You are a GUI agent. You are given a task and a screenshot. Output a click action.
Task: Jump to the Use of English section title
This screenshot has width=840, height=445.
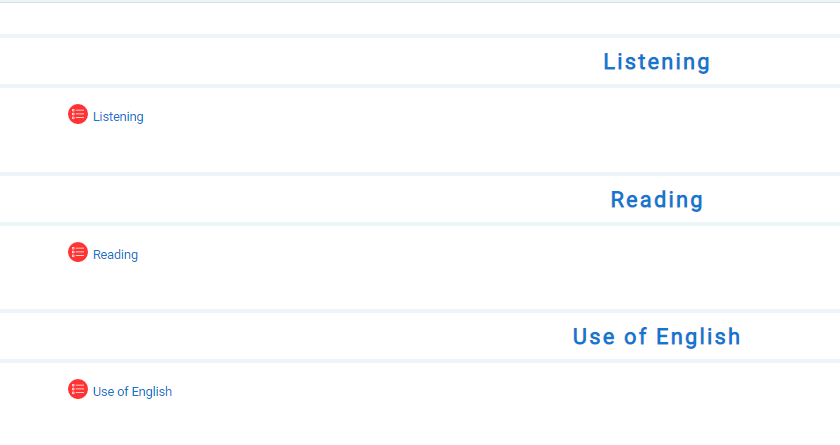656,337
